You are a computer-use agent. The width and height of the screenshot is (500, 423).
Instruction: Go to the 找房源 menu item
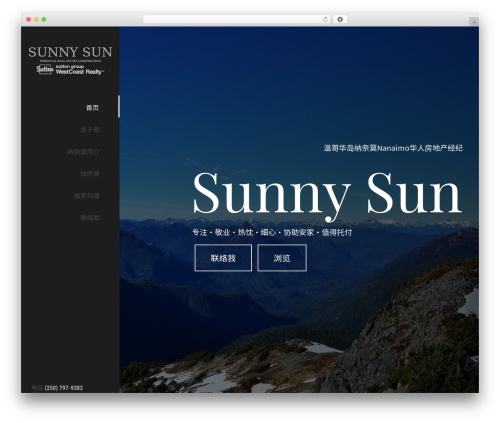(x=90, y=174)
